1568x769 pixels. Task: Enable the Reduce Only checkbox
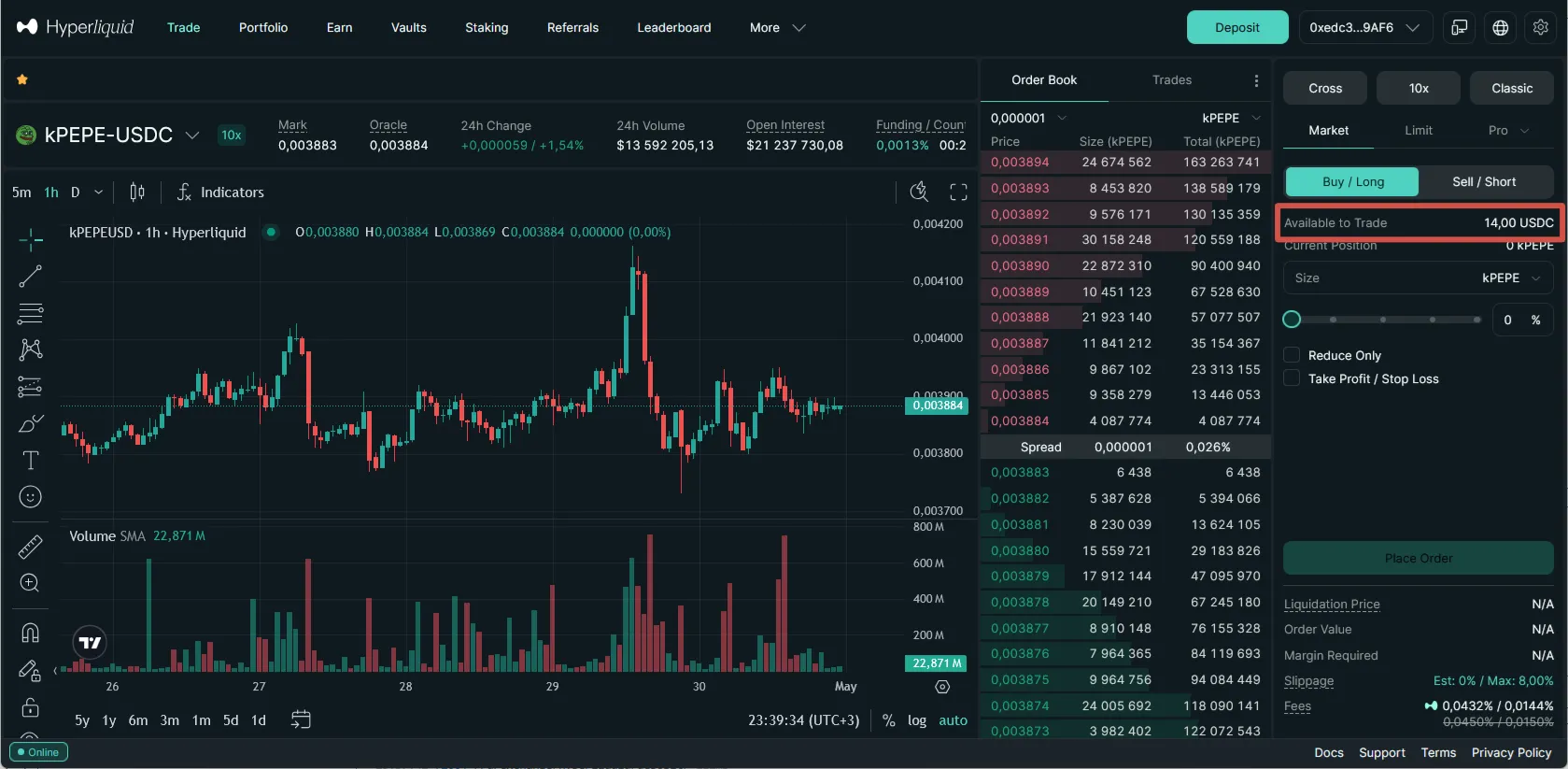click(1292, 355)
